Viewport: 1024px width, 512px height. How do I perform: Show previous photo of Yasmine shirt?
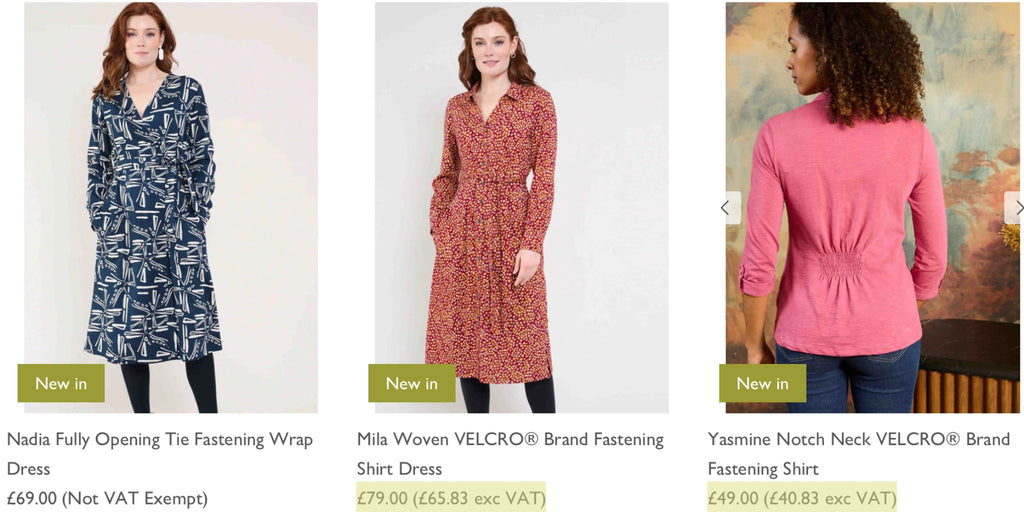coord(726,208)
